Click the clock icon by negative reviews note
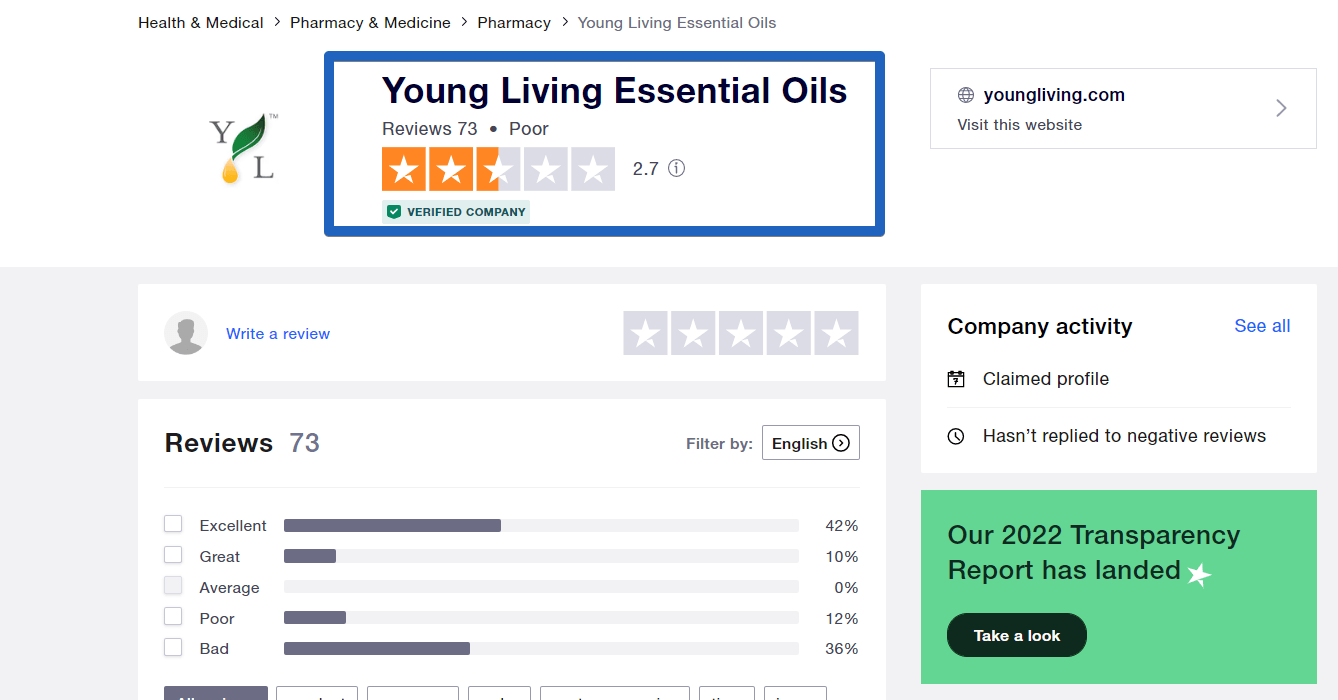The height and width of the screenshot is (700, 1338). (x=956, y=436)
